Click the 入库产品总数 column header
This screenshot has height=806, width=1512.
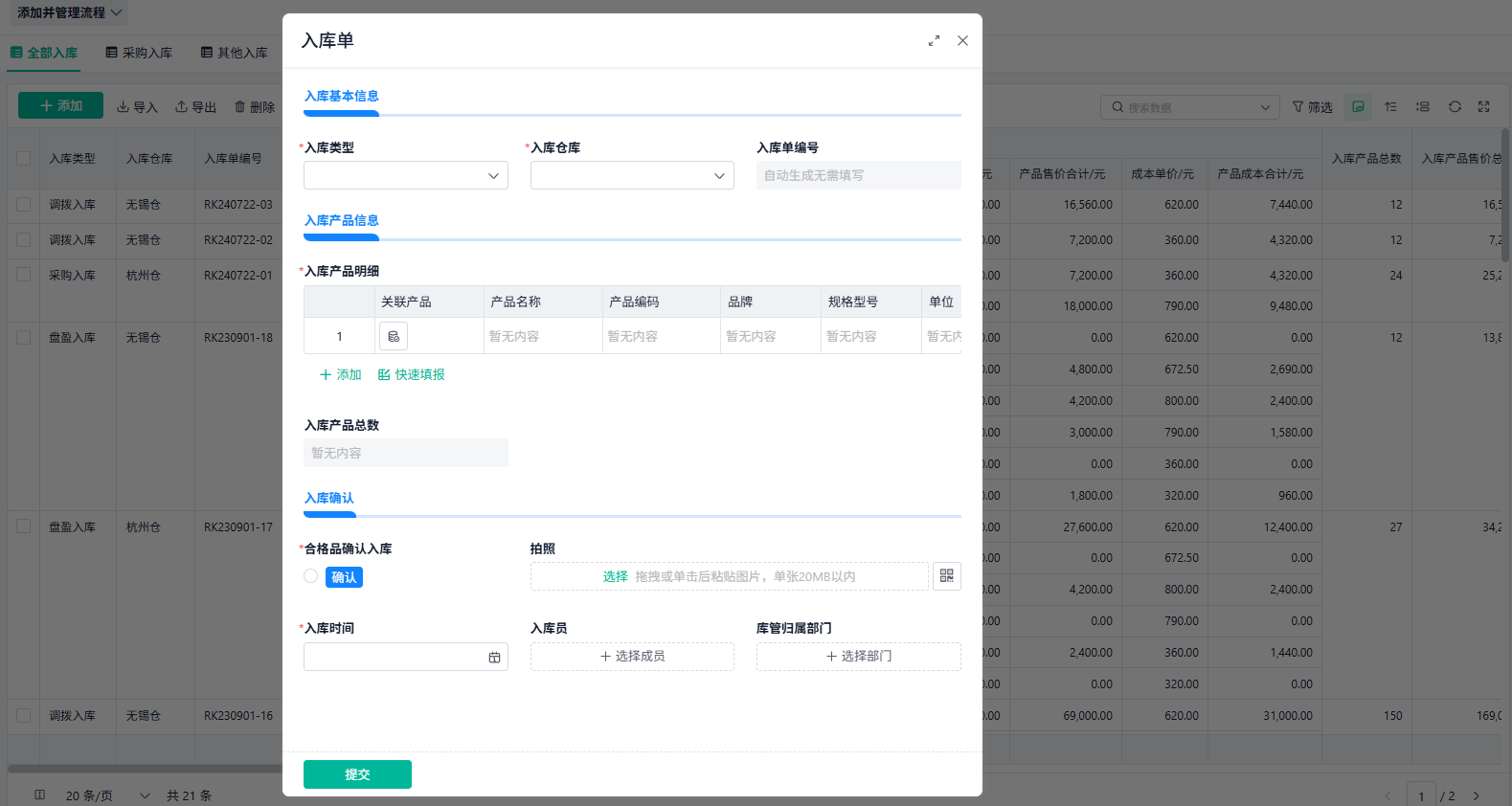point(1366,158)
